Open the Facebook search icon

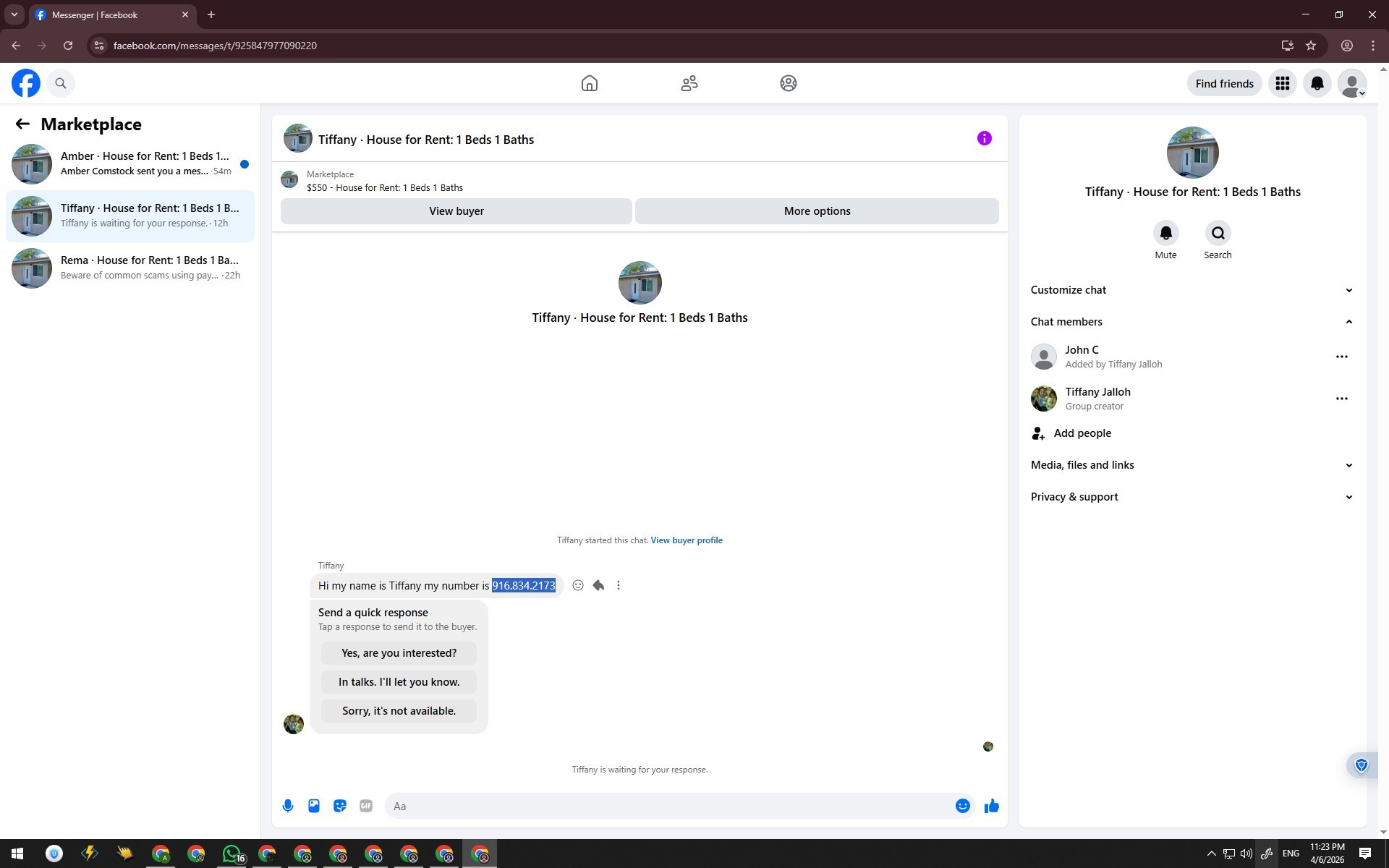tap(61, 83)
